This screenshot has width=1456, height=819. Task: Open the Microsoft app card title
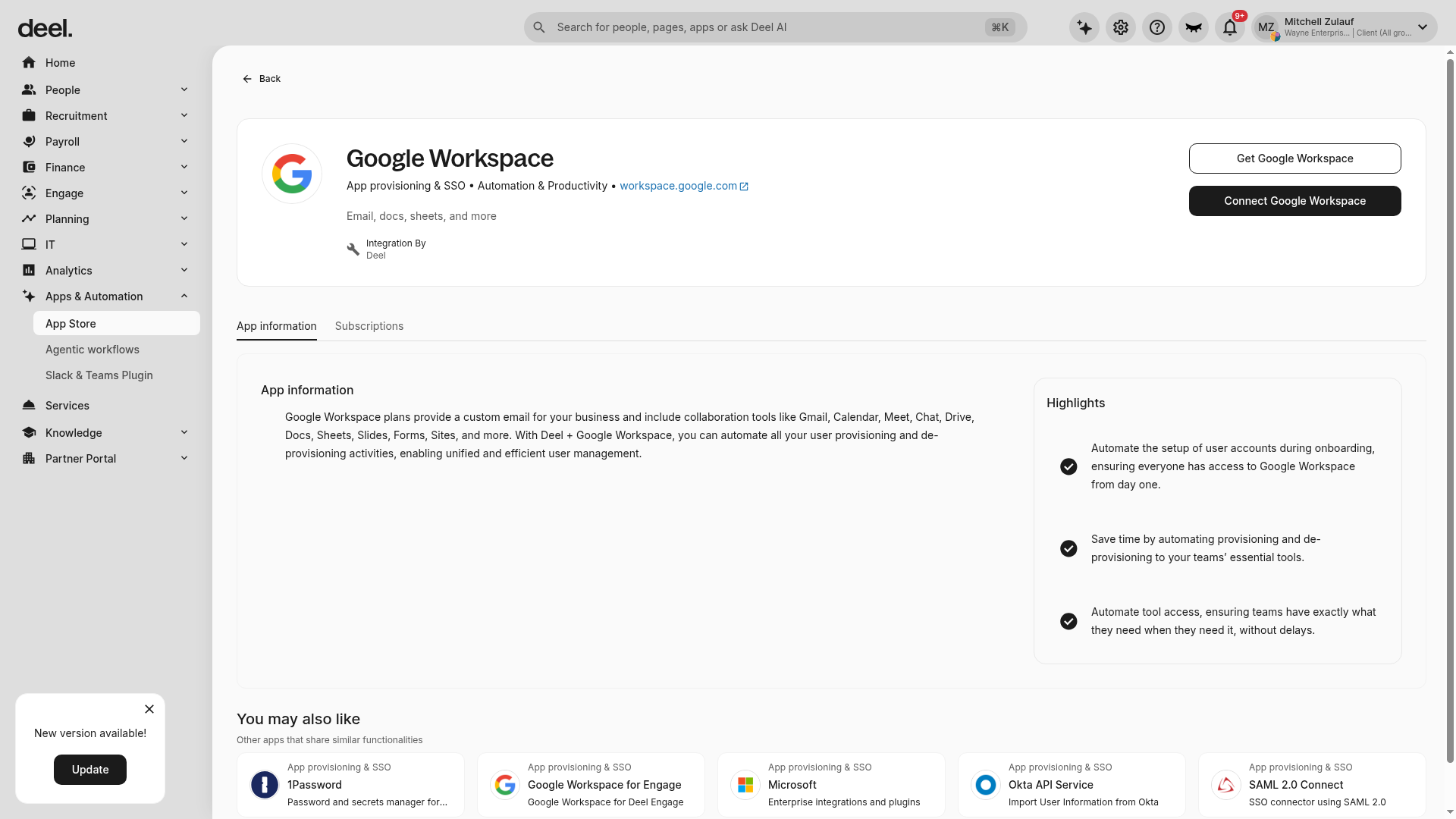(x=792, y=785)
